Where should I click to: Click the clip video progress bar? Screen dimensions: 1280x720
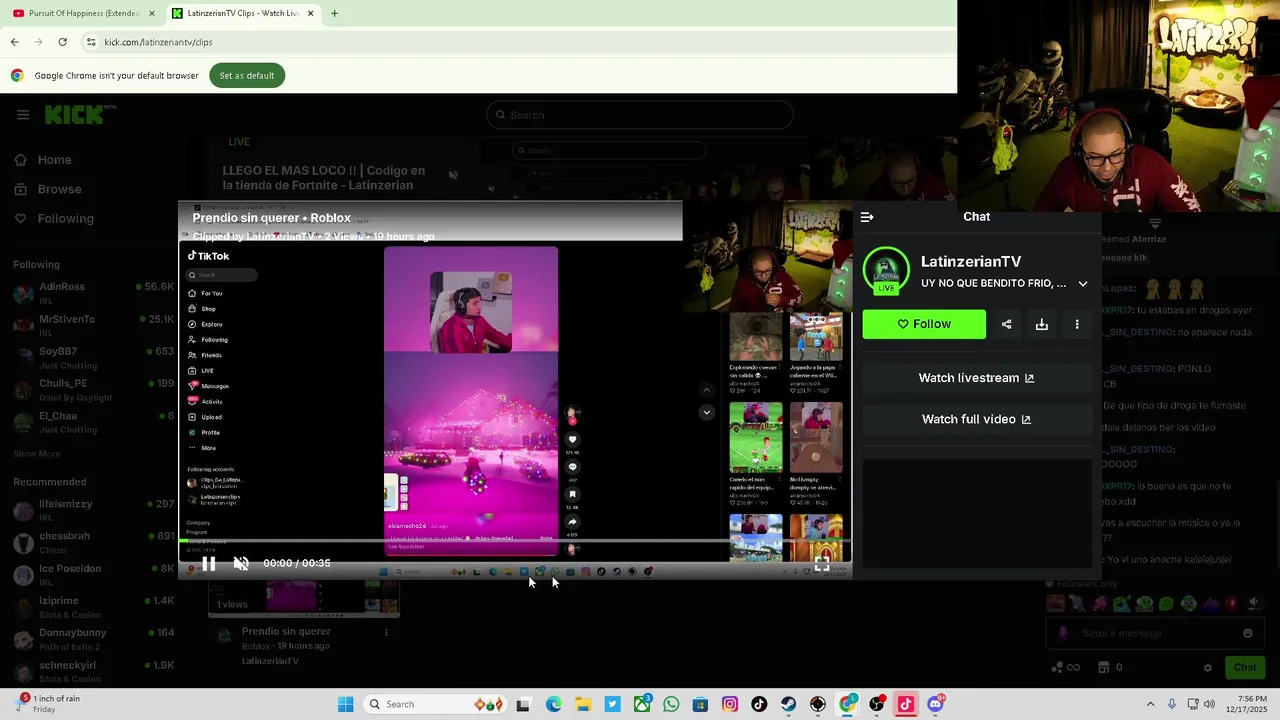(x=515, y=542)
